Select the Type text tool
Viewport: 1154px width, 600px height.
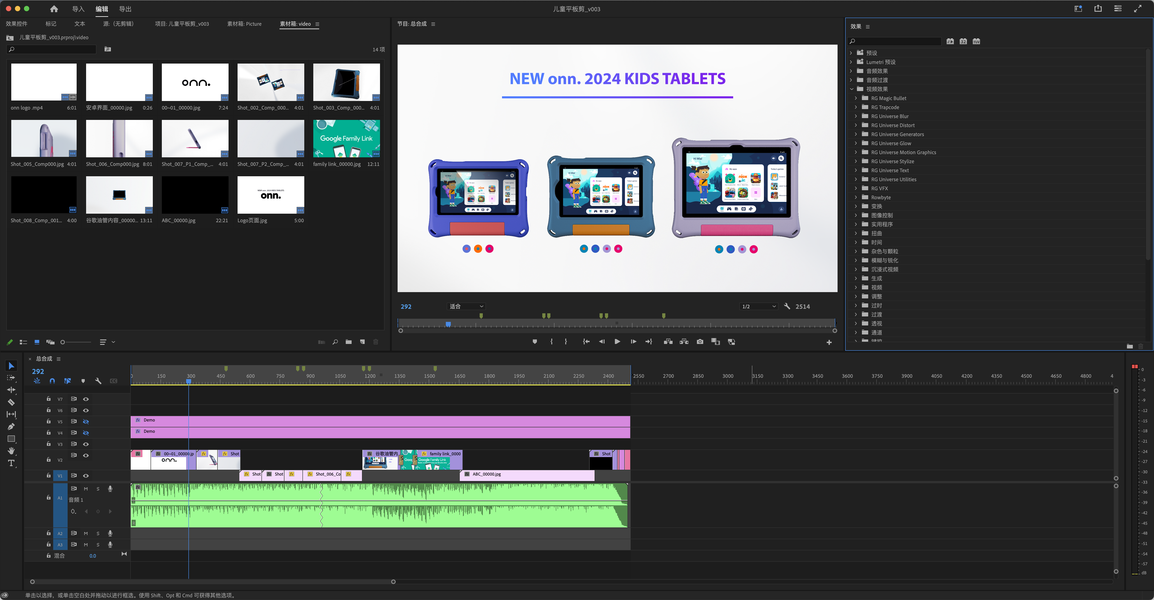pyautogui.click(x=11, y=463)
